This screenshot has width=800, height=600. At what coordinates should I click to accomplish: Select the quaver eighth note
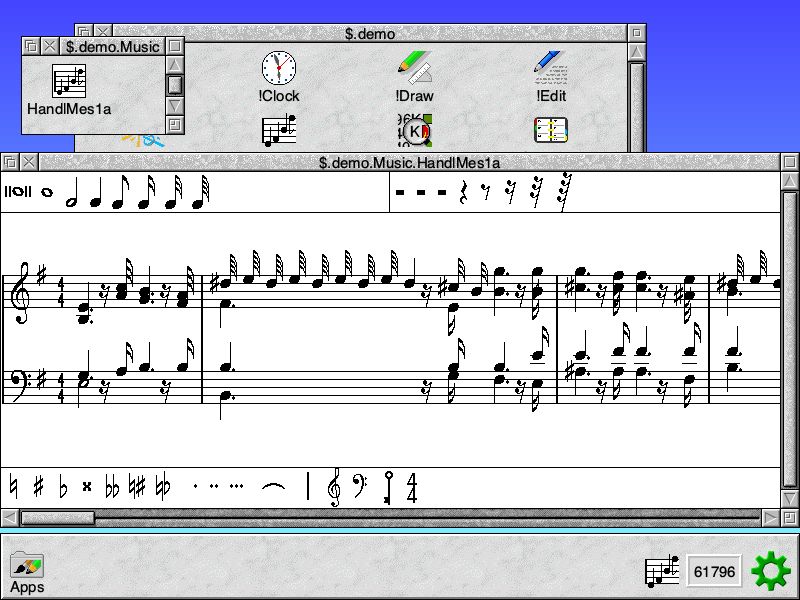point(120,192)
